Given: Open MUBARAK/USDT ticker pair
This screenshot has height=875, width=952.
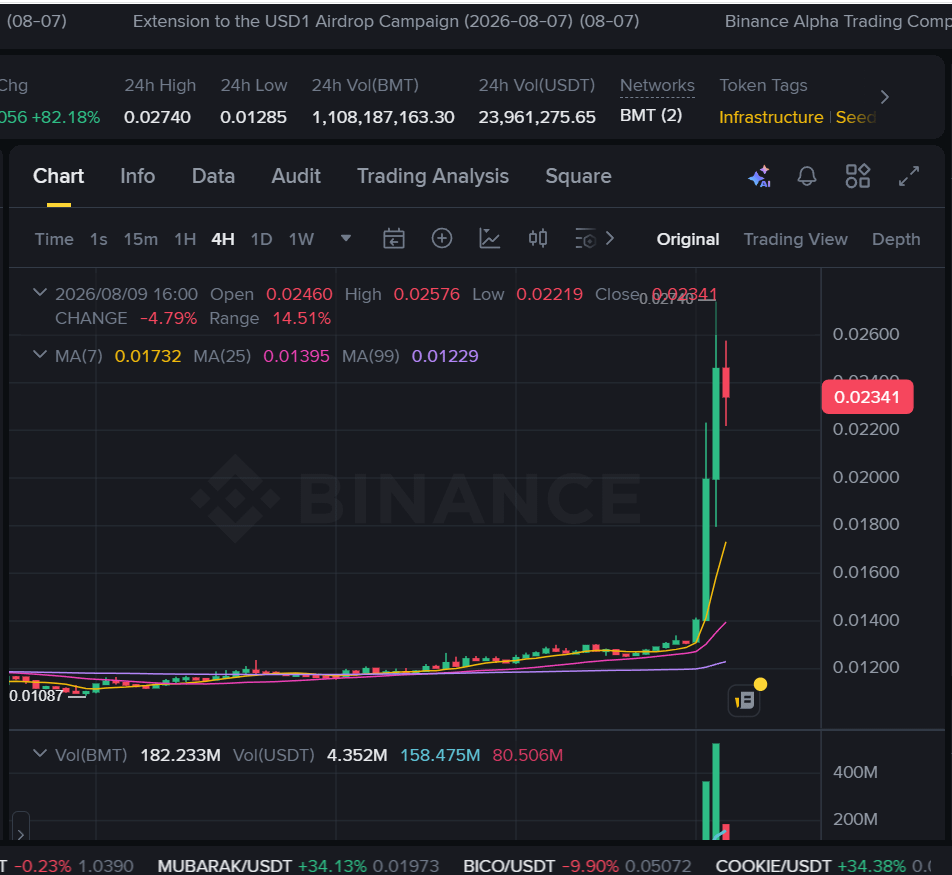Looking at the screenshot, I should [298, 866].
